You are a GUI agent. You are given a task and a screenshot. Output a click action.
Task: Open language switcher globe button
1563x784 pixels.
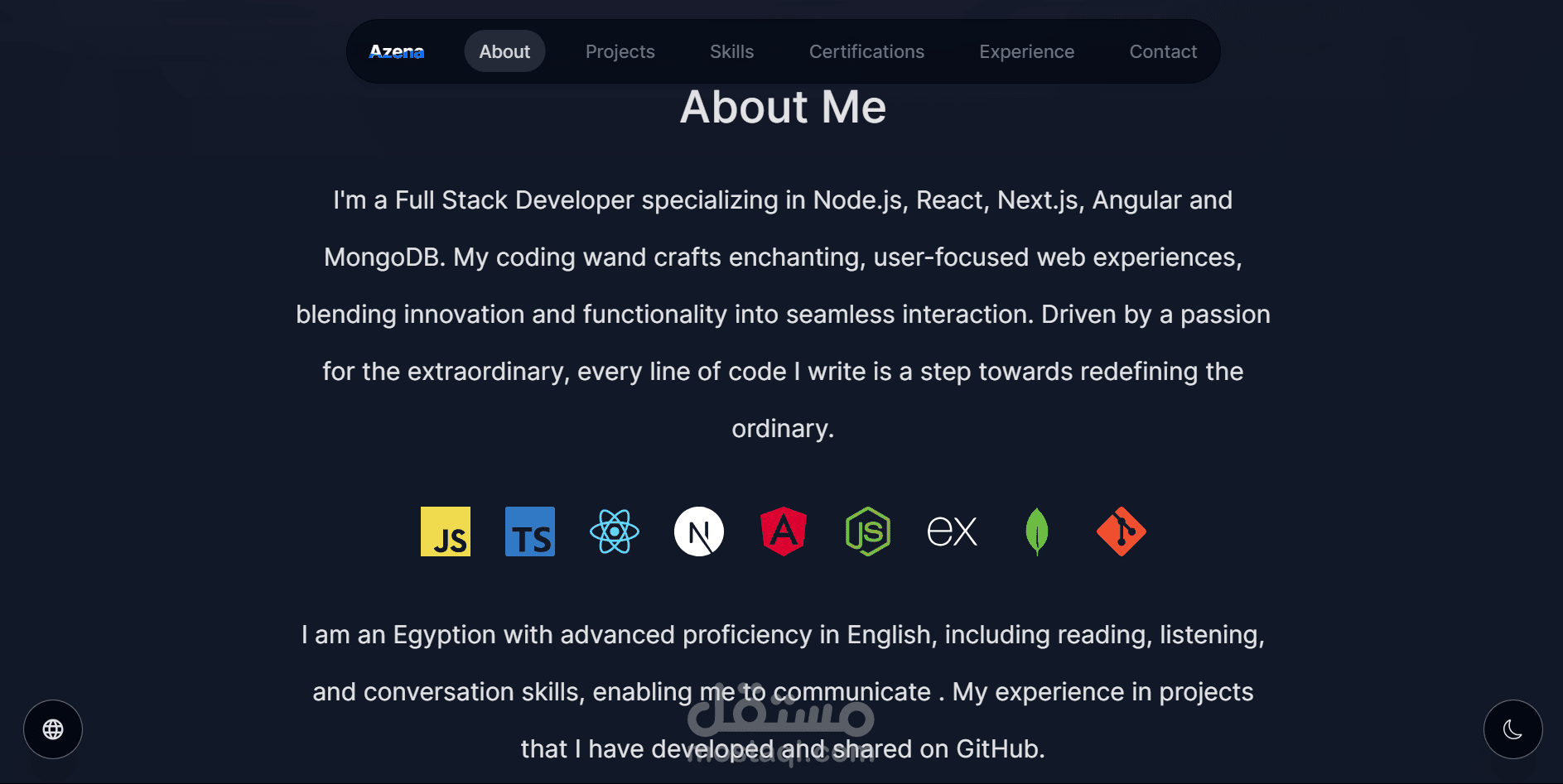[53, 729]
